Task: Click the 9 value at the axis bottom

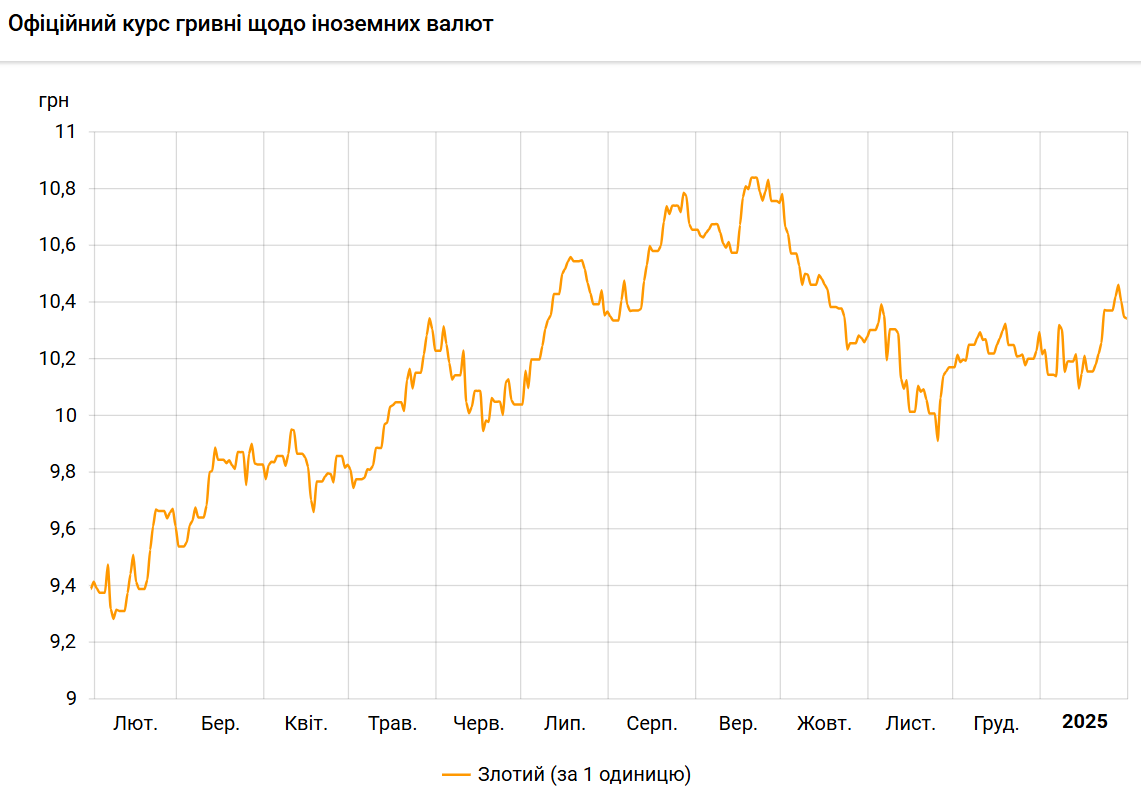Action: point(70,699)
